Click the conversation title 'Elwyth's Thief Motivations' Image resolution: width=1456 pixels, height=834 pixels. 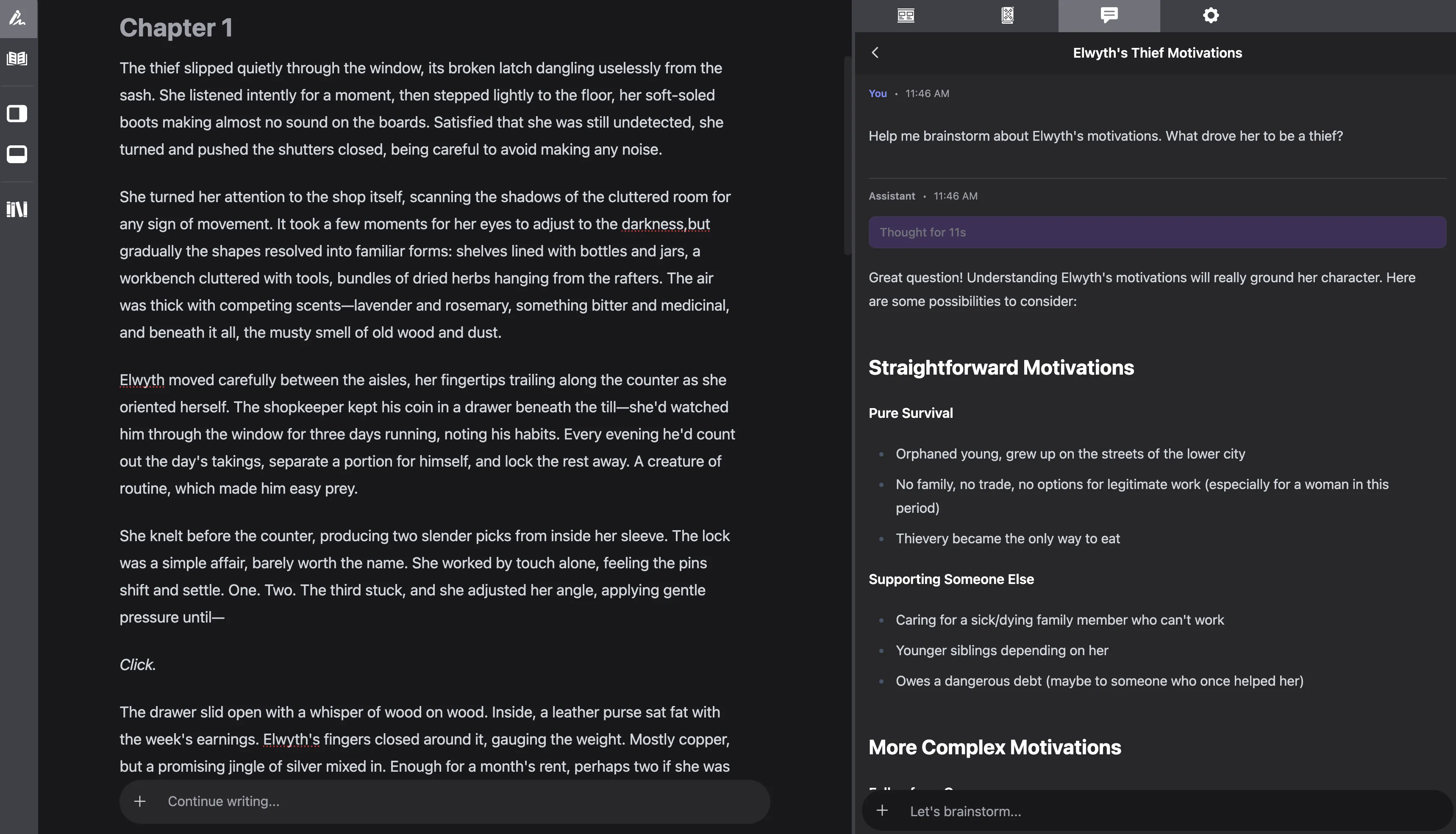[1157, 53]
